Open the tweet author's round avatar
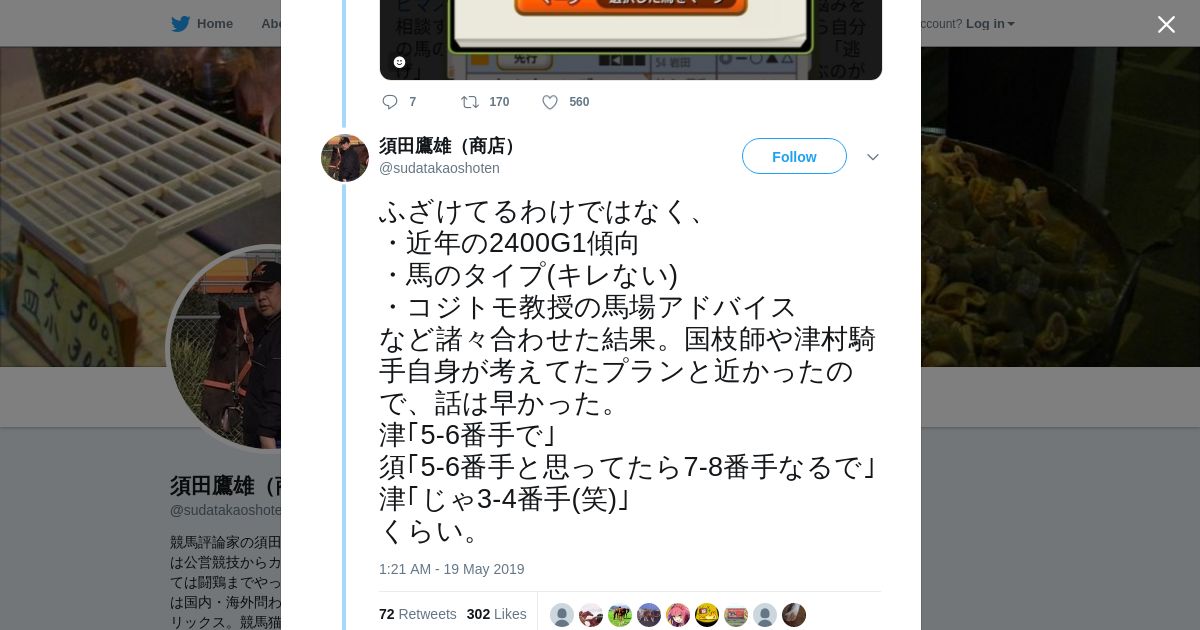The image size is (1200, 630). click(x=345, y=158)
